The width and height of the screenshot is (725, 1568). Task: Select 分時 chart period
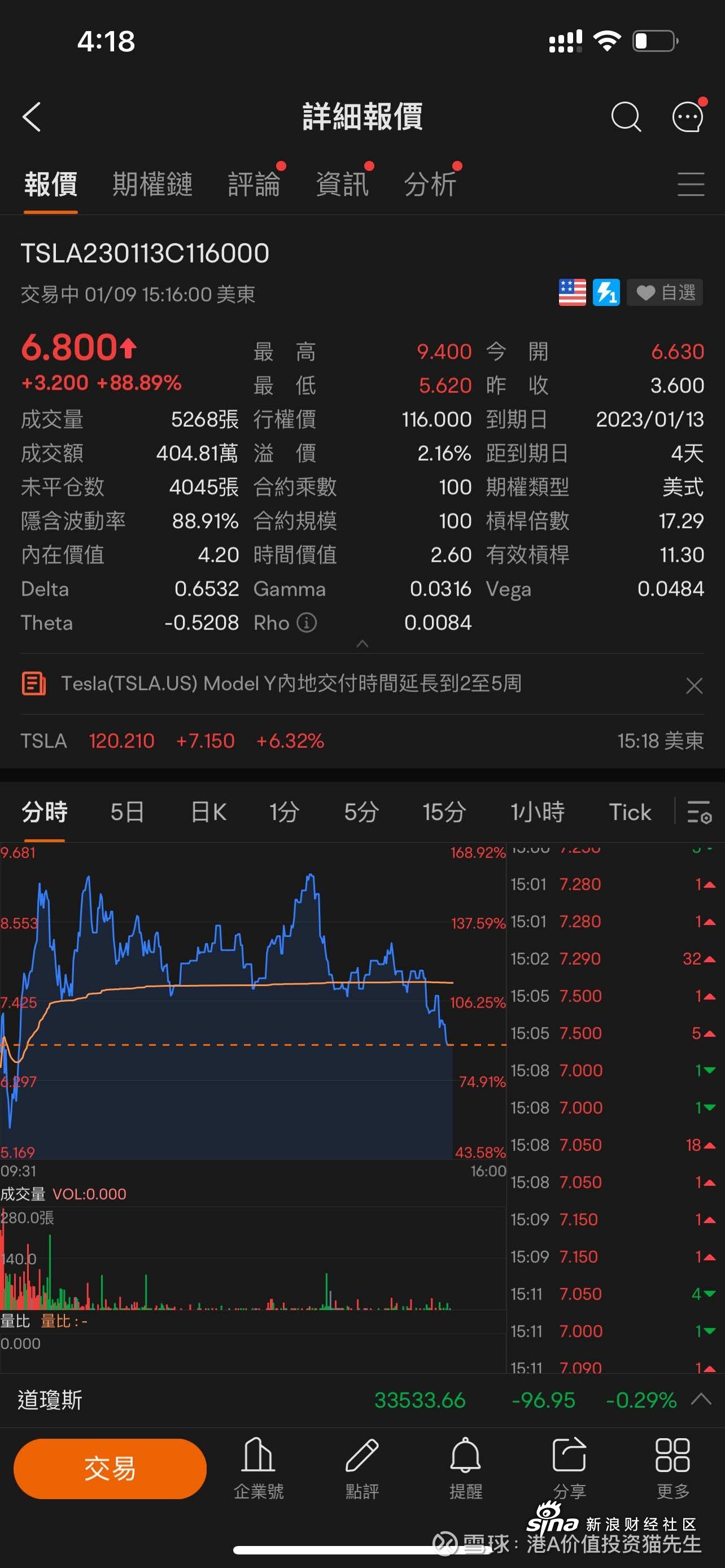click(x=45, y=812)
